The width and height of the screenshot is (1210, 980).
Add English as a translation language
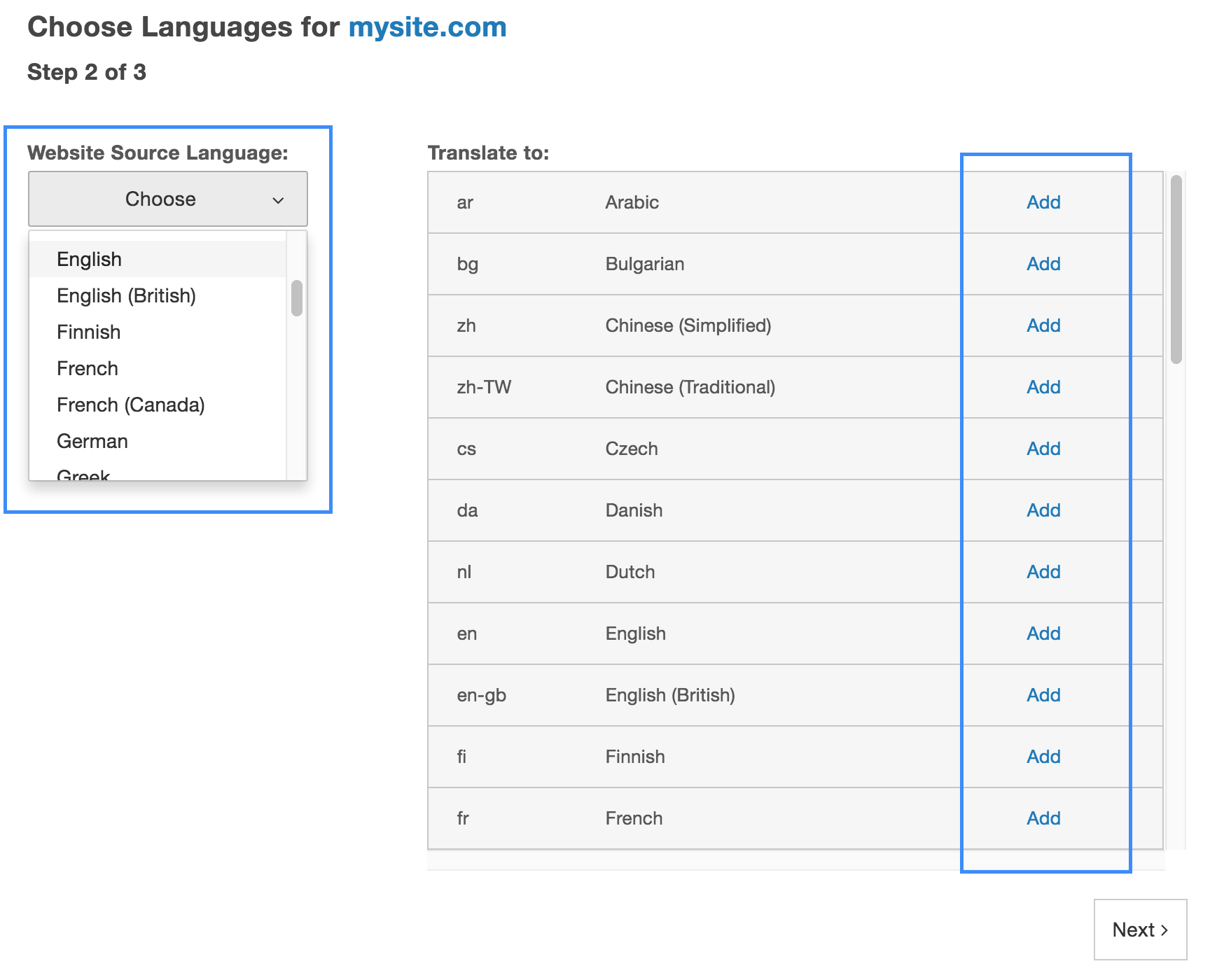tap(1043, 633)
